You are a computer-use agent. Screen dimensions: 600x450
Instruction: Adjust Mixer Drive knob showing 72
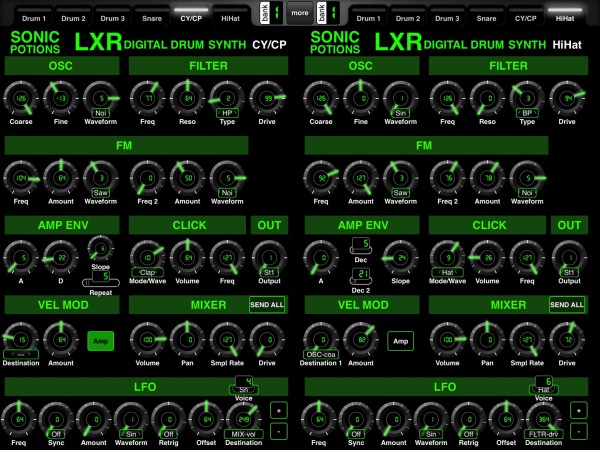pyautogui.click(x=567, y=339)
